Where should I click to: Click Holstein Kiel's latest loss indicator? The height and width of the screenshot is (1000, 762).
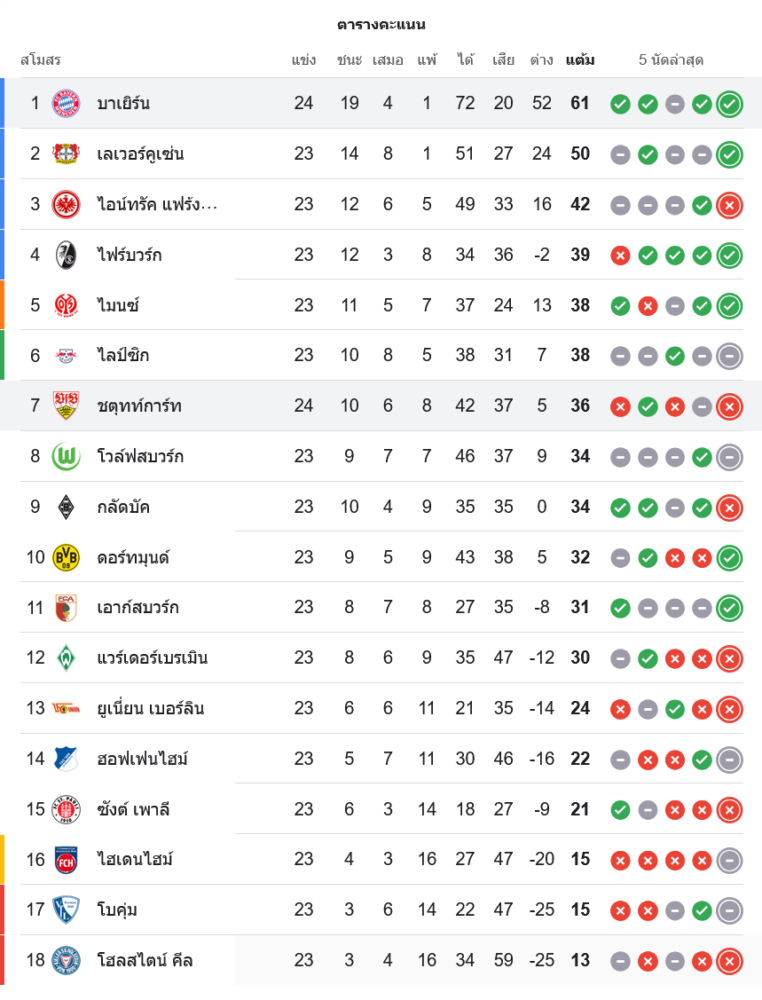click(x=729, y=961)
